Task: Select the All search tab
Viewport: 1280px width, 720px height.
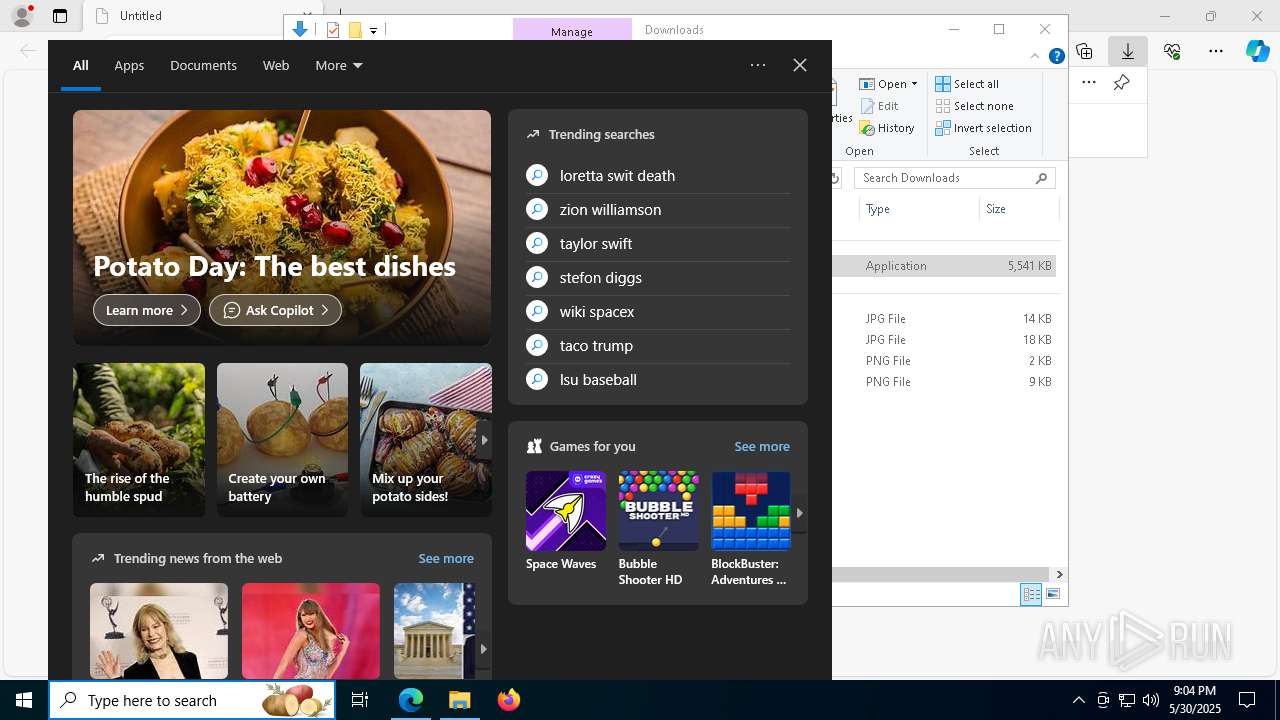Action: coord(81,65)
